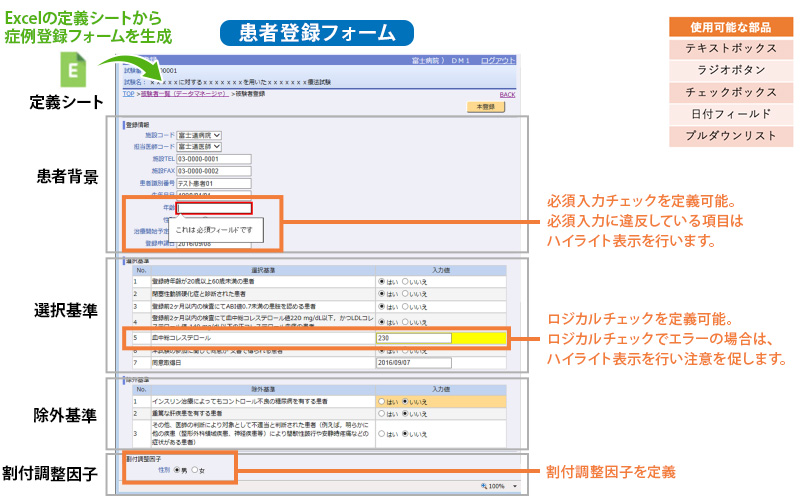Click the zoom magnifier icon at 100%
The height and width of the screenshot is (500, 800).
483,485
